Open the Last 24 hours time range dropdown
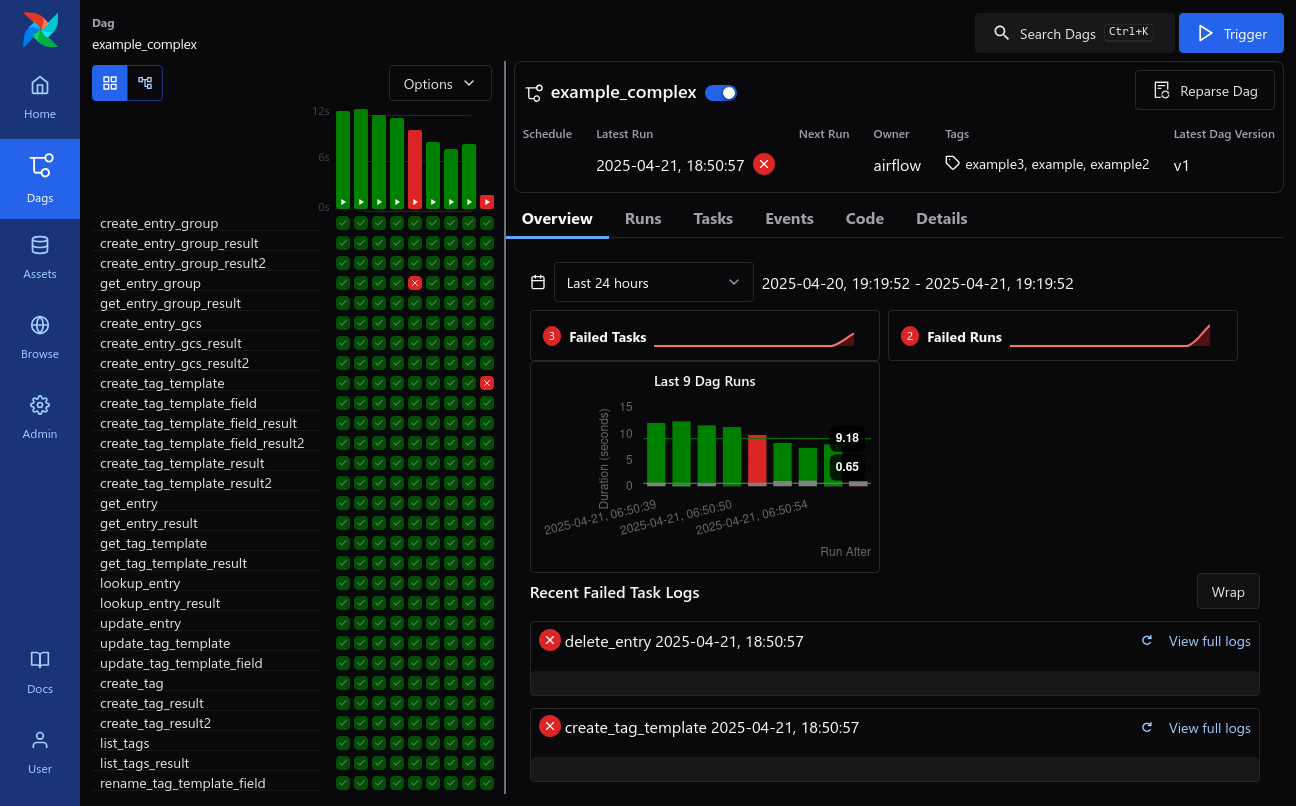This screenshot has width=1296, height=806. 653,282
